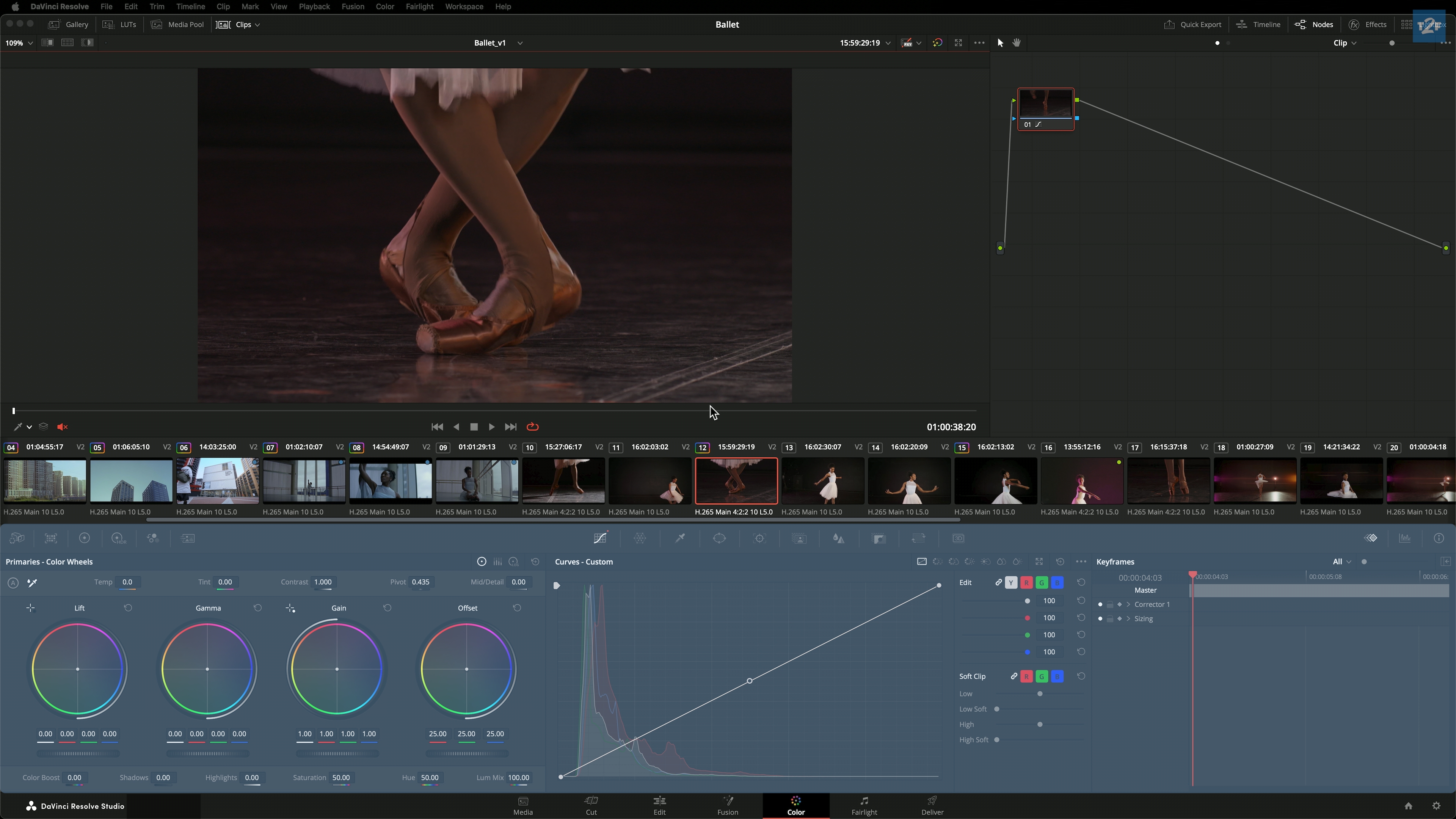Click the Quick Export button
This screenshot has height=819, width=1456.
(x=1193, y=24)
